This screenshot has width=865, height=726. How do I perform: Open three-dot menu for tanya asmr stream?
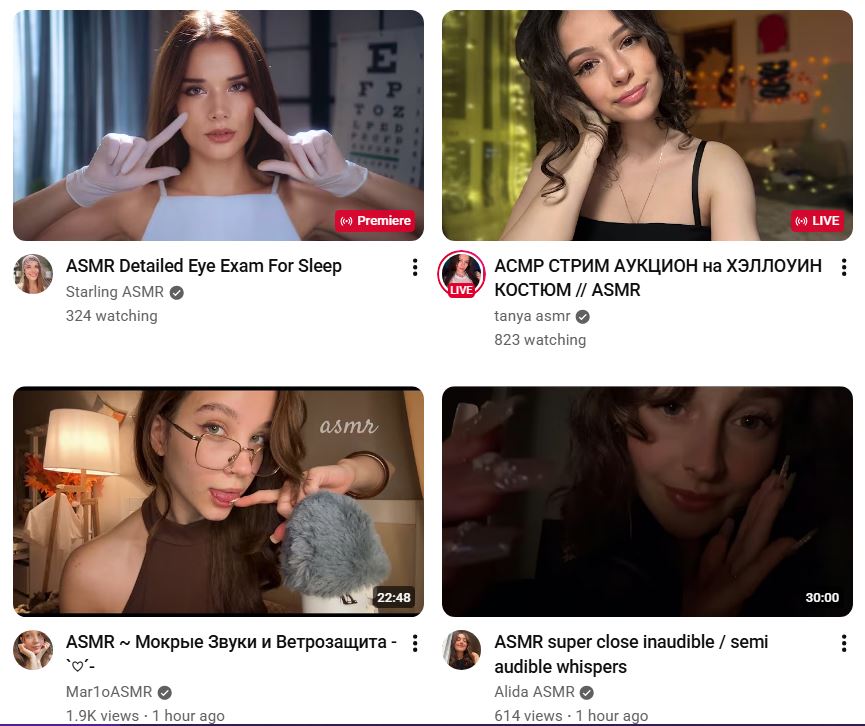click(x=843, y=268)
